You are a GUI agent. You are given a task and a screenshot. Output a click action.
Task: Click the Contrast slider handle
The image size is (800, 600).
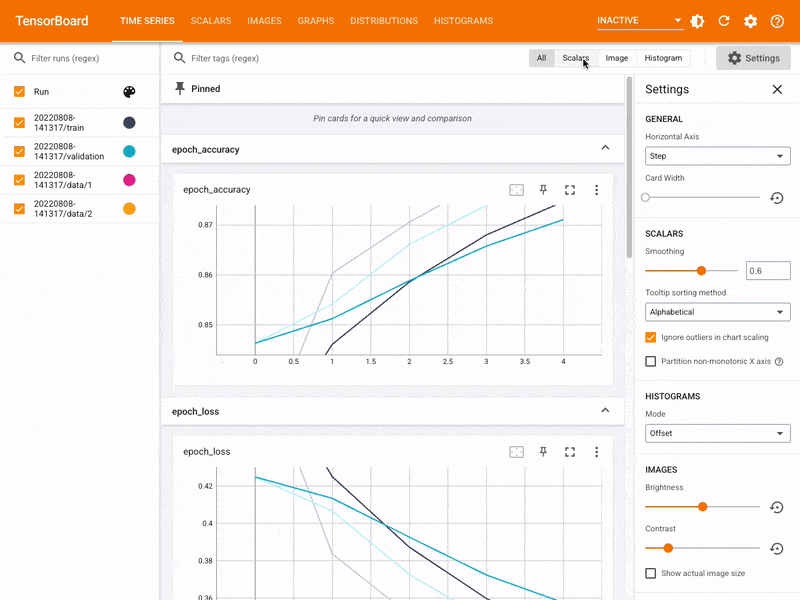coord(668,548)
